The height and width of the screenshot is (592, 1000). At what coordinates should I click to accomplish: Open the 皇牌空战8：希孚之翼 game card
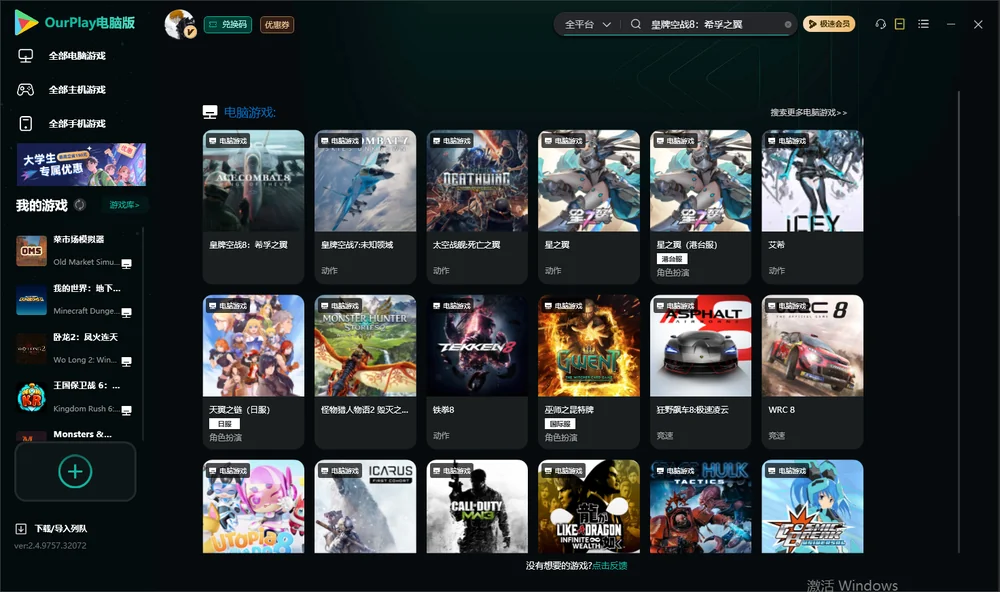pos(253,207)
